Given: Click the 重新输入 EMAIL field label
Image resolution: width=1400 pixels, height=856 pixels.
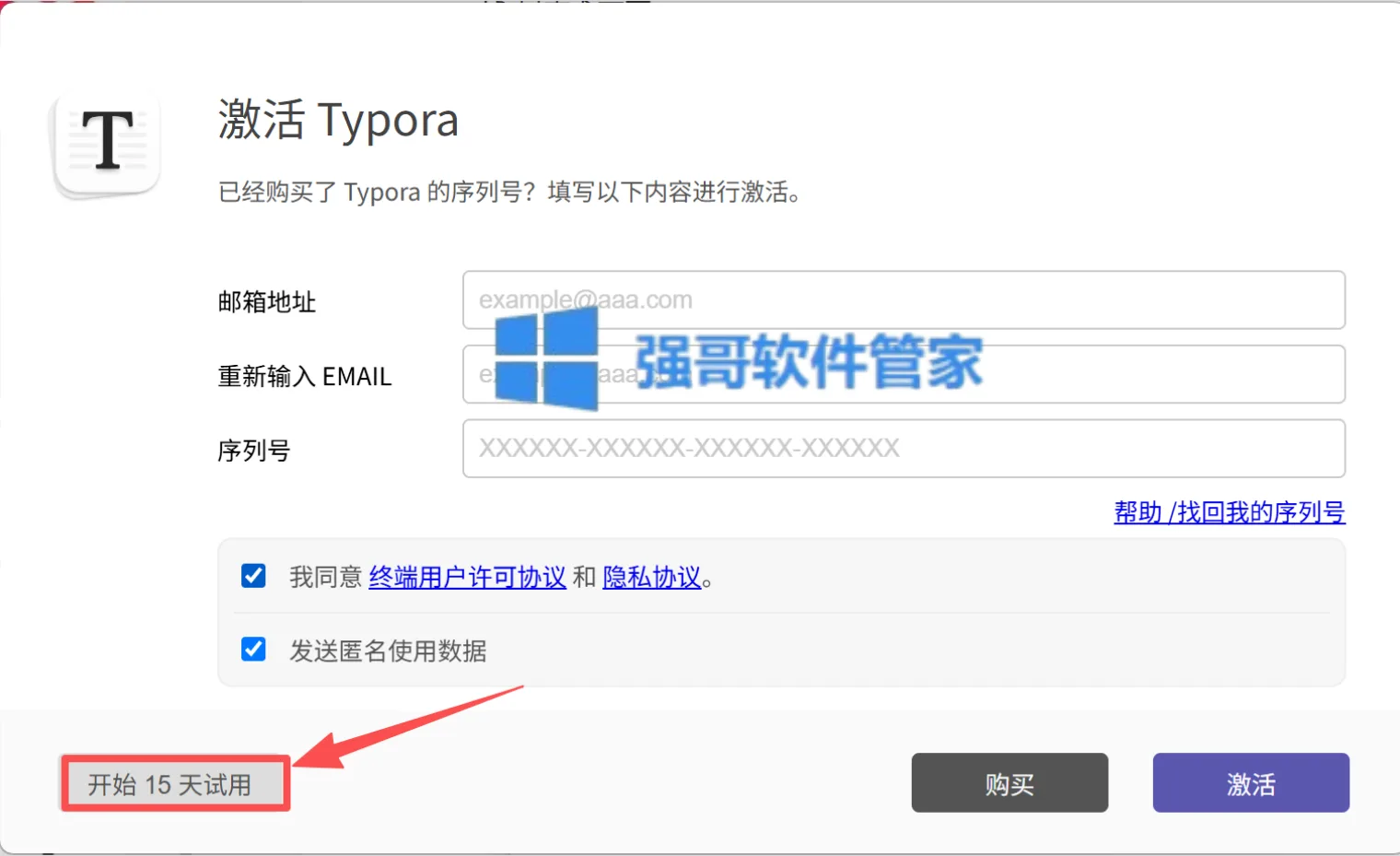Looking at the screenshot, I should (x=305, y=377).
